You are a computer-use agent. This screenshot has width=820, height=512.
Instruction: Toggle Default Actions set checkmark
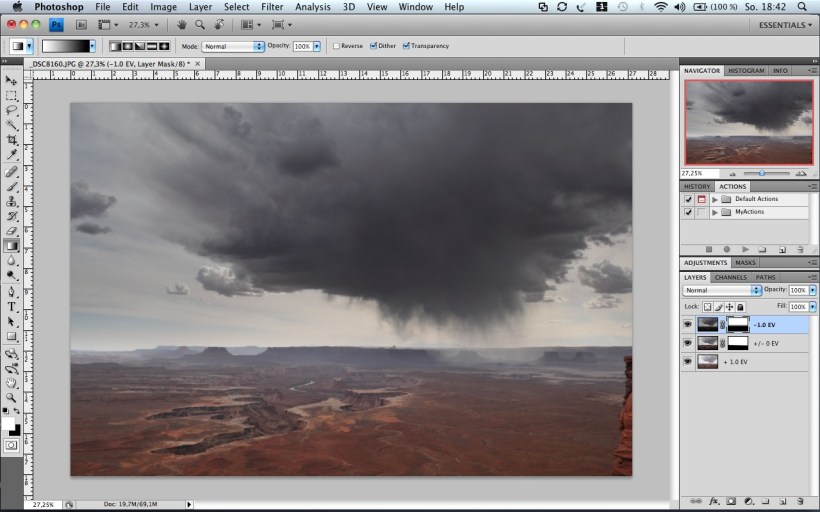pyautogui.click(x=688, y=199)
